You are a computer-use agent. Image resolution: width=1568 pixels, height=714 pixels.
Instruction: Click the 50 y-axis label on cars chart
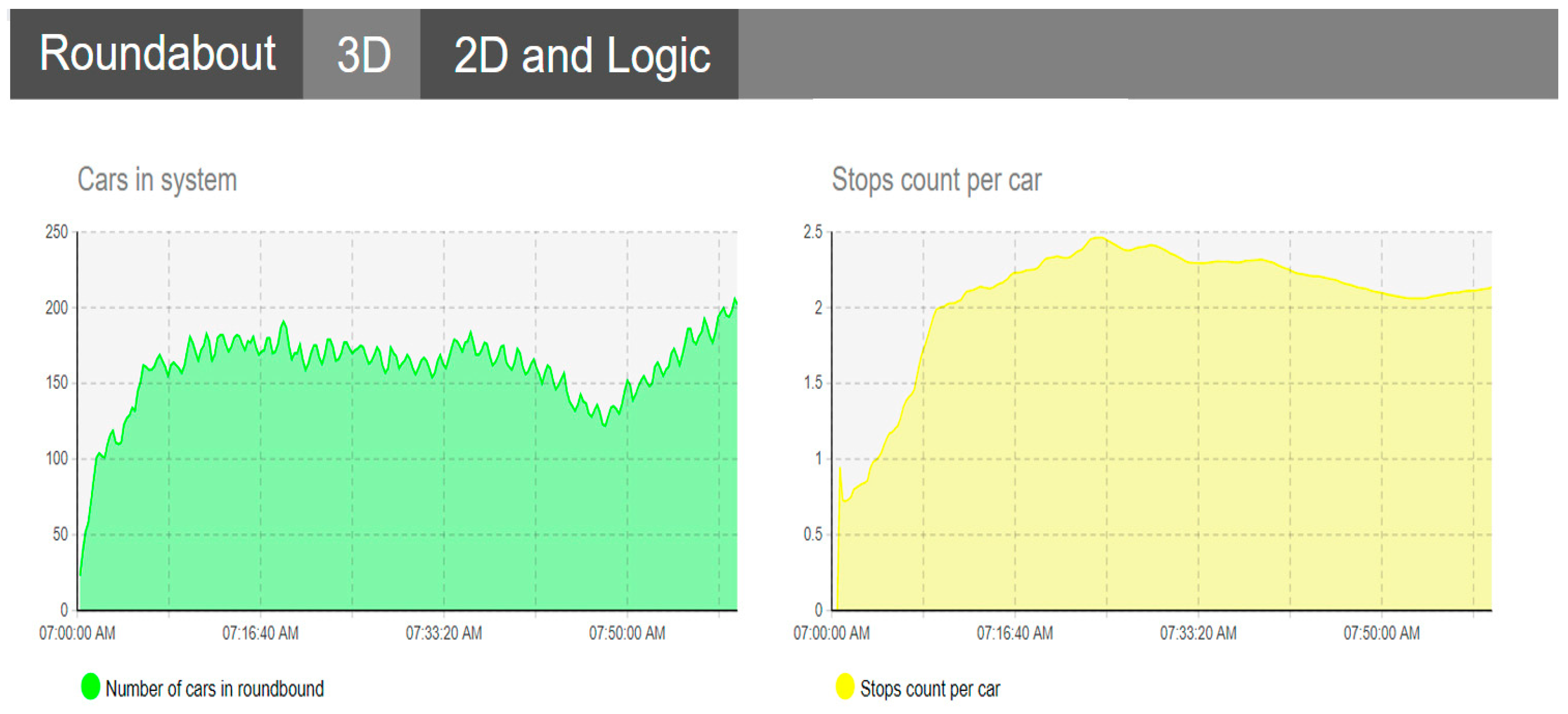coord(60,534)
